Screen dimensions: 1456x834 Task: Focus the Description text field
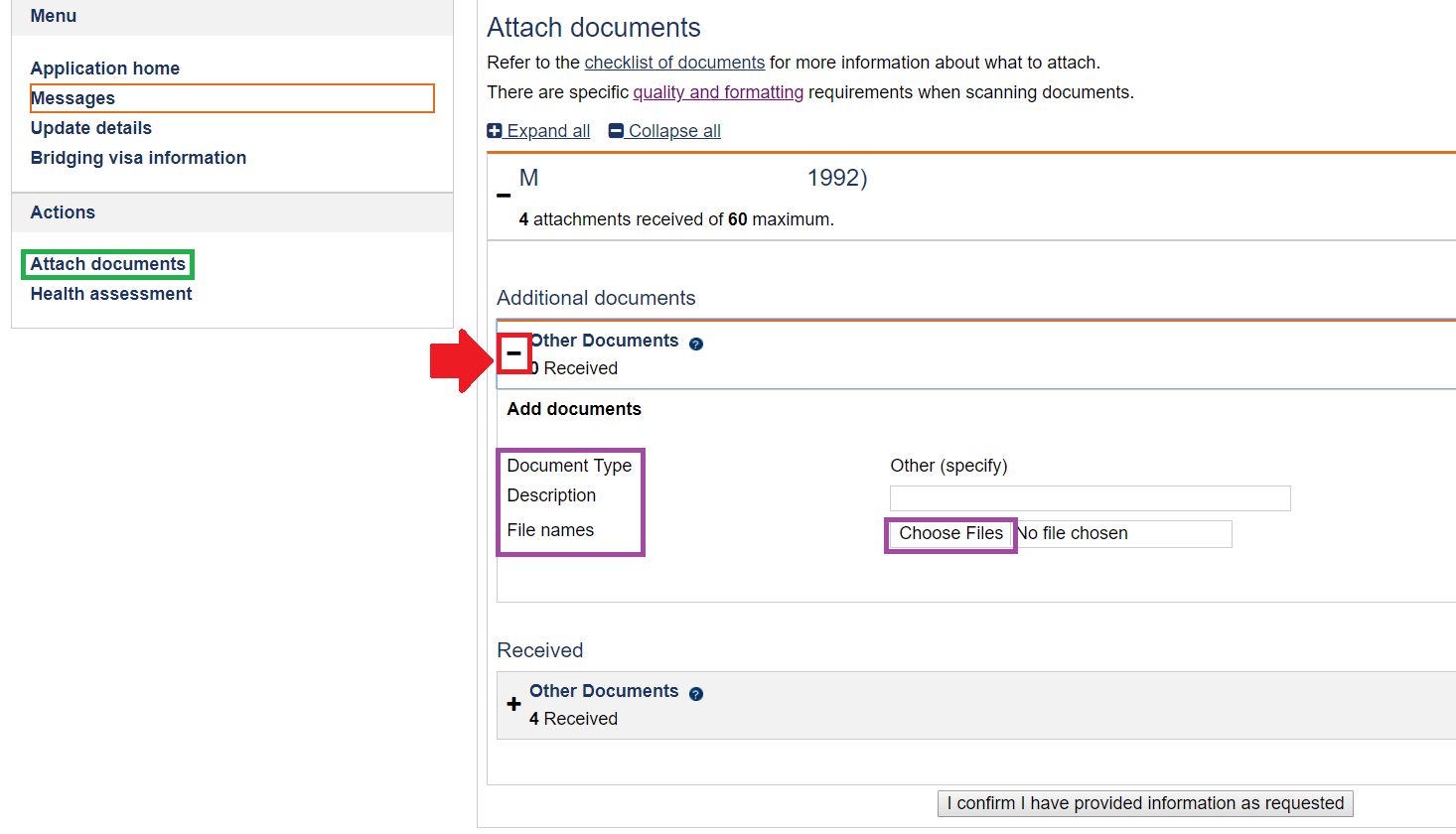click(x=1090, y=498)
